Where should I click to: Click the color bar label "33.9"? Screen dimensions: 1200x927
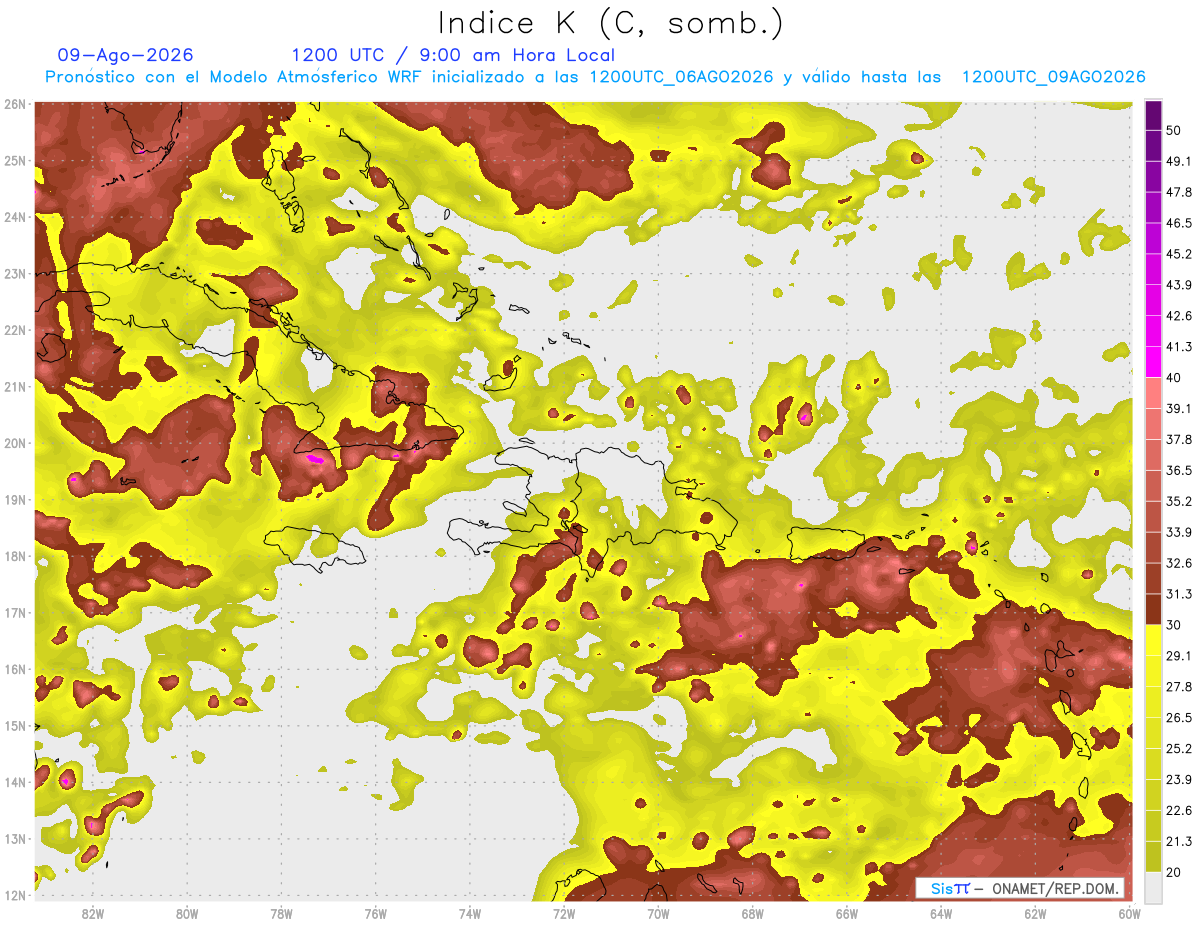1178,532
